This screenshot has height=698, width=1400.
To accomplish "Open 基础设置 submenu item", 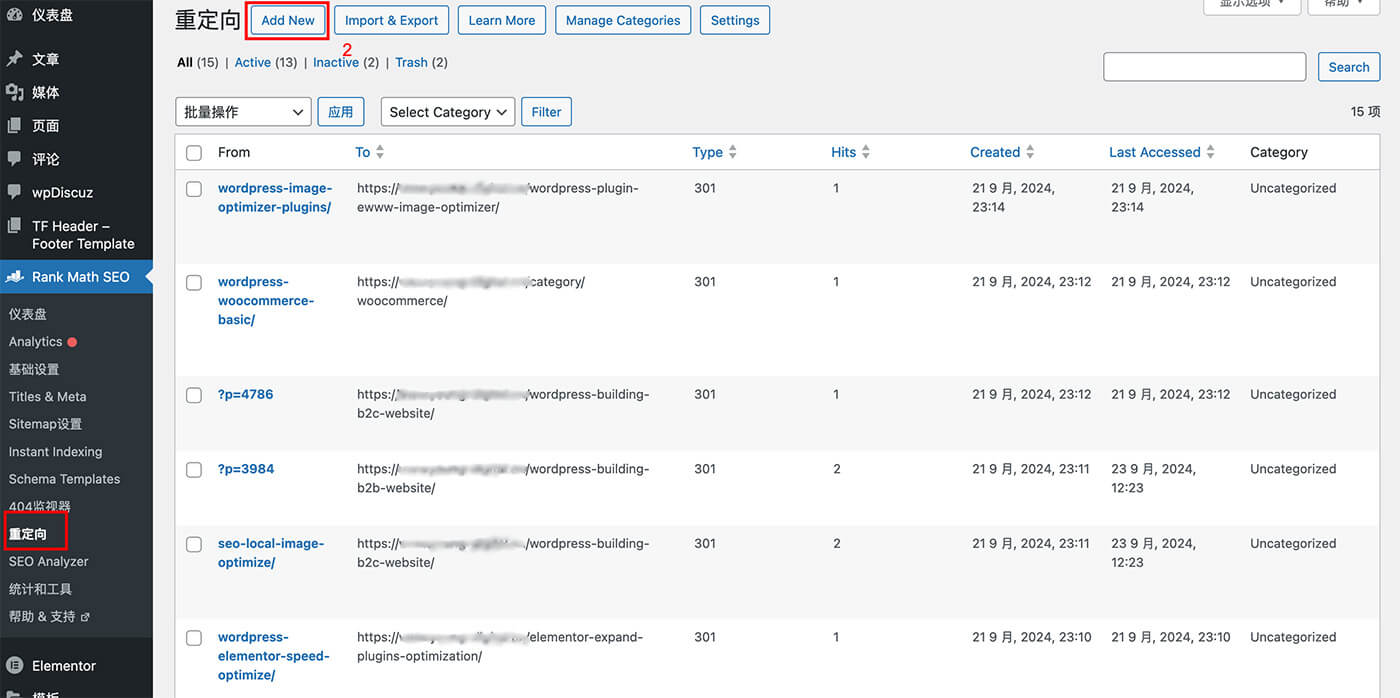I will click(34, 369).
